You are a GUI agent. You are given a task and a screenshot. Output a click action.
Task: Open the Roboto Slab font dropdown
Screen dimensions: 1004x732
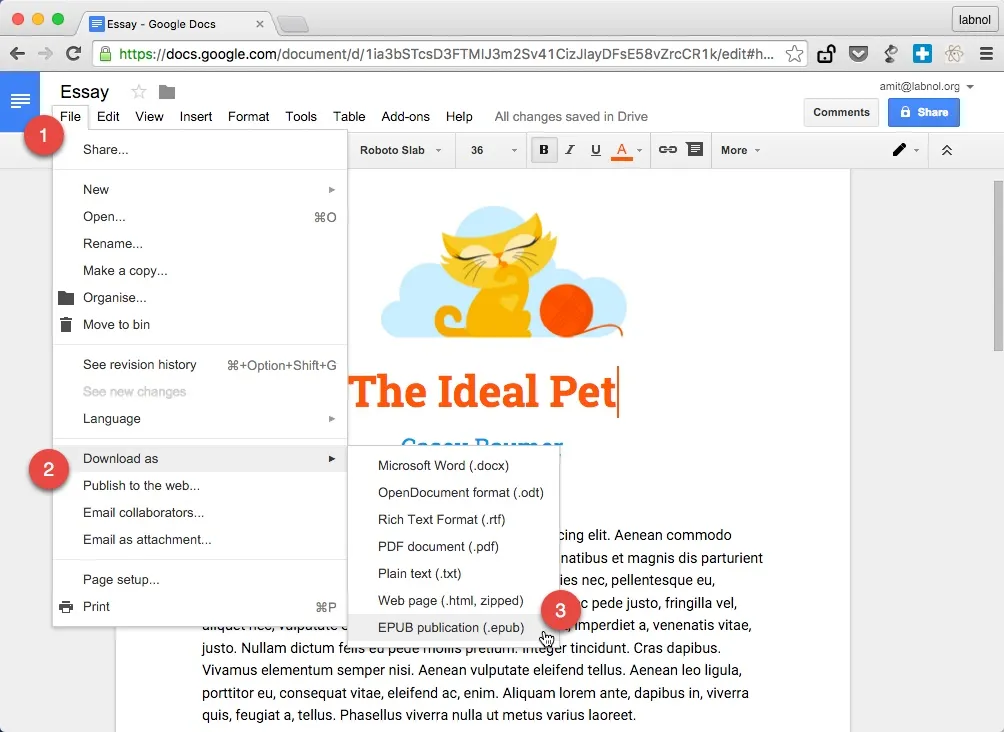point(399,150)
